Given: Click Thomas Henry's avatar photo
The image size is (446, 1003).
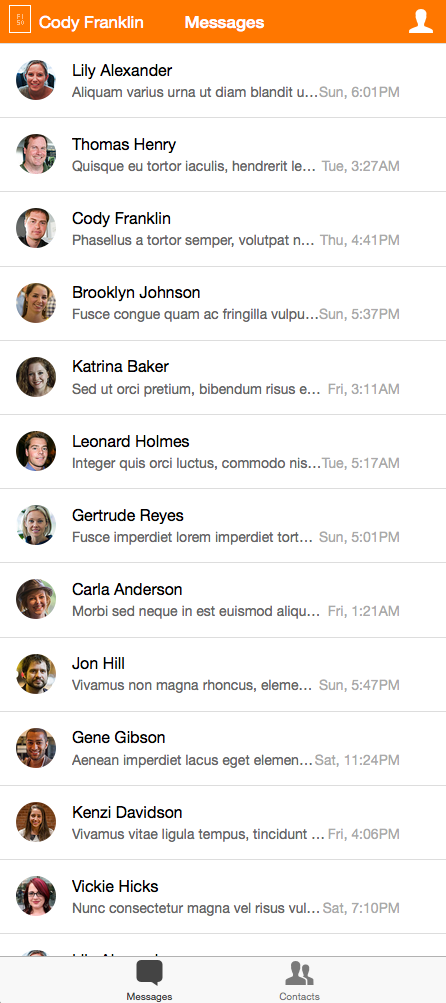Looking at the screenshot, I should pyautogui.click(x=36, y=154).
